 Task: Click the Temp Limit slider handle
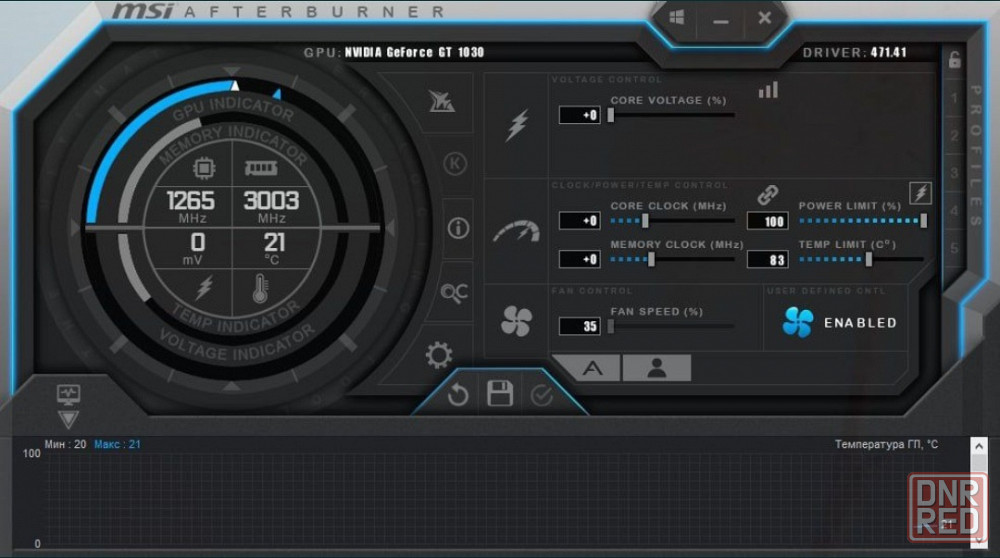(x=868, y=260)
